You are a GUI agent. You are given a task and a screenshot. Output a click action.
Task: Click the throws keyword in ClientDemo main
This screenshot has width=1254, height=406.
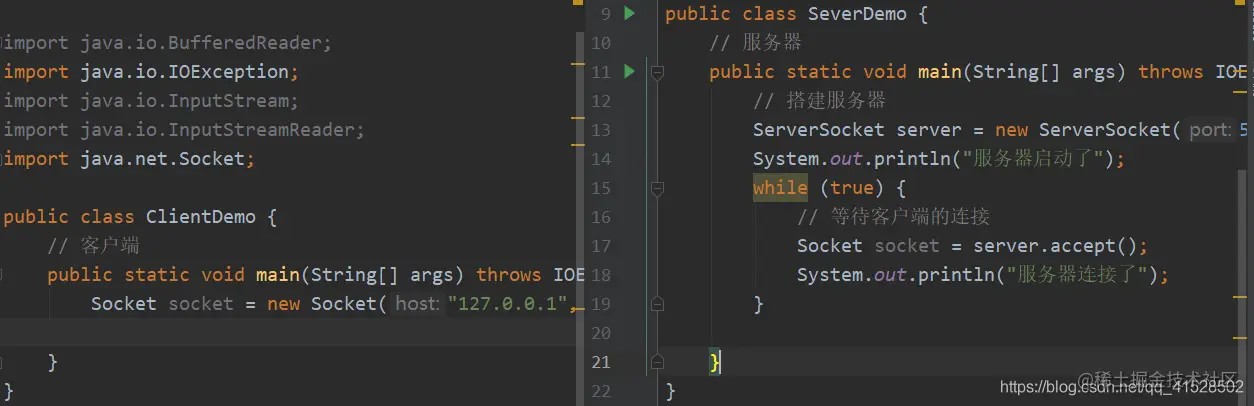(509, 275)
